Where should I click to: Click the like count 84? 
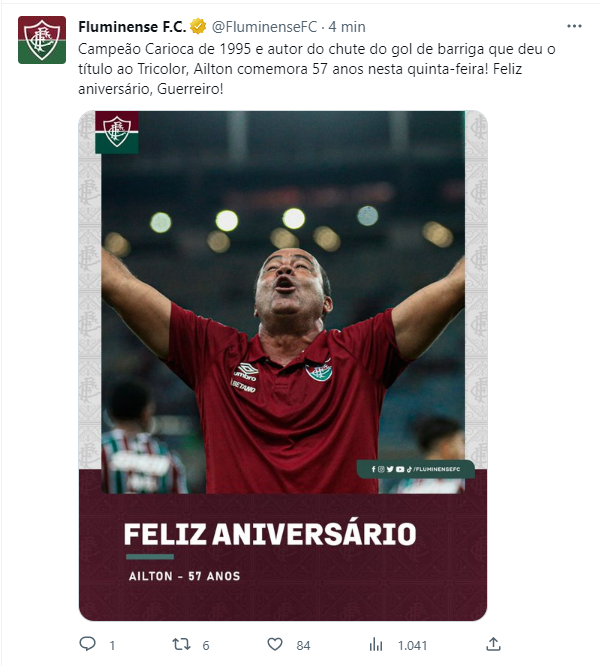coord(303,646)
